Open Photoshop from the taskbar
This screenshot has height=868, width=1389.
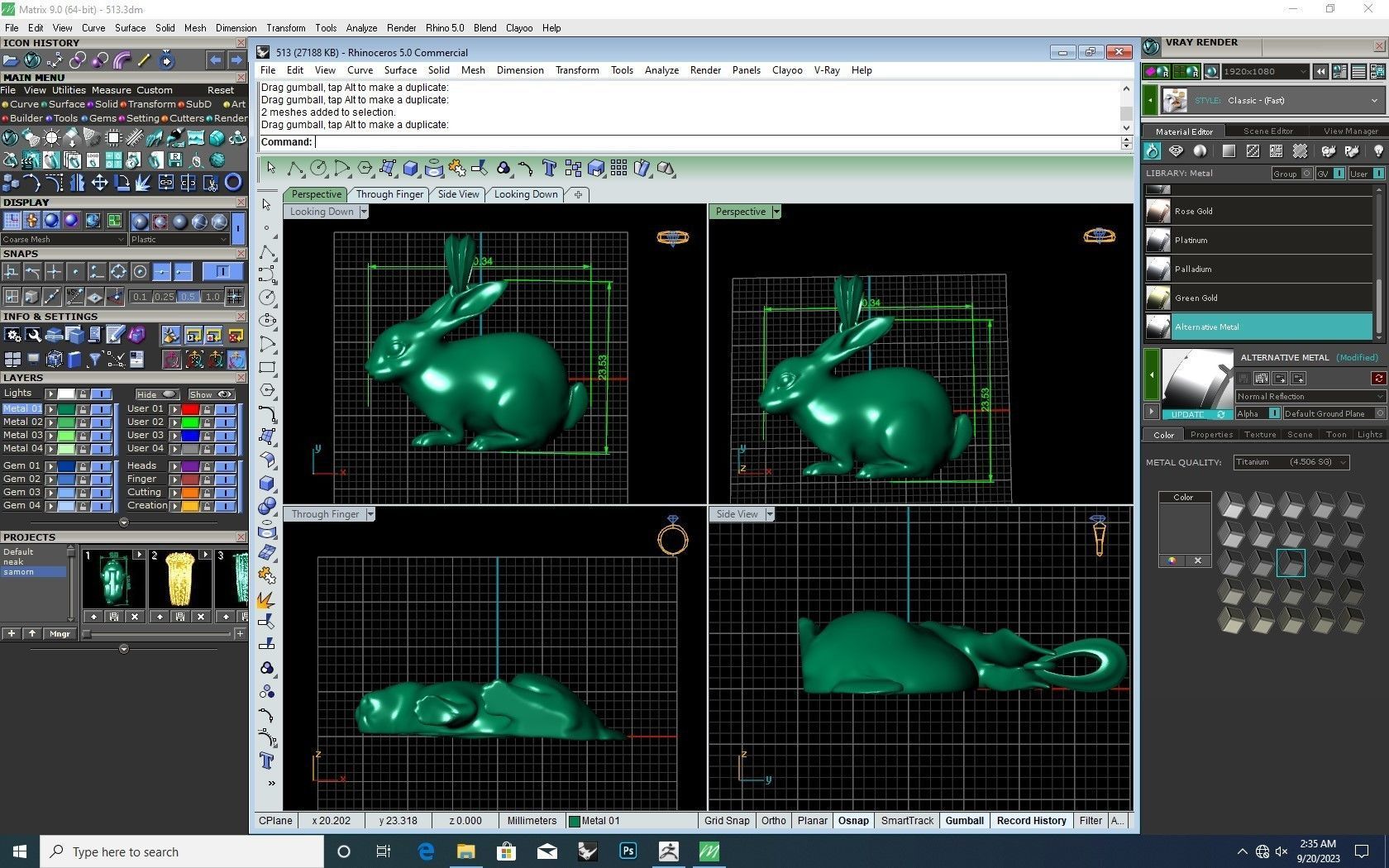click(628, 851)
